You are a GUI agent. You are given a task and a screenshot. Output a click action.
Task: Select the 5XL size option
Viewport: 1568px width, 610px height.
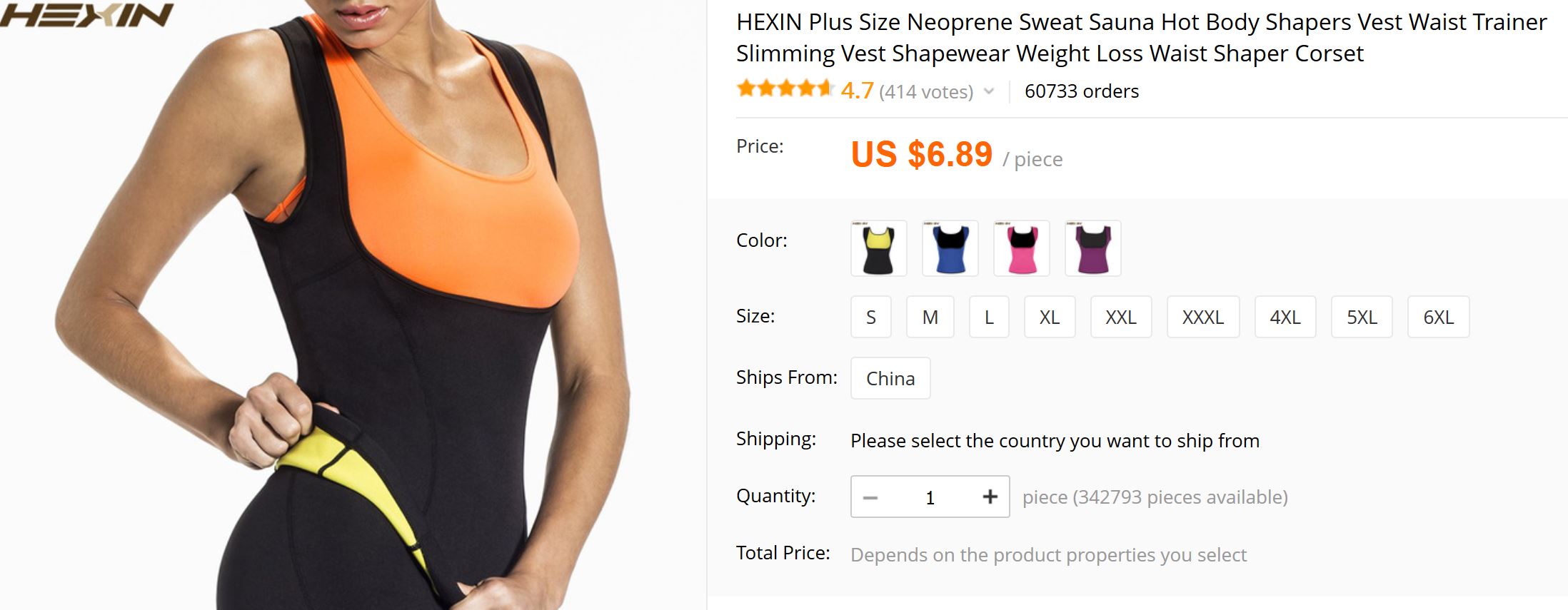click(1362, 317)
